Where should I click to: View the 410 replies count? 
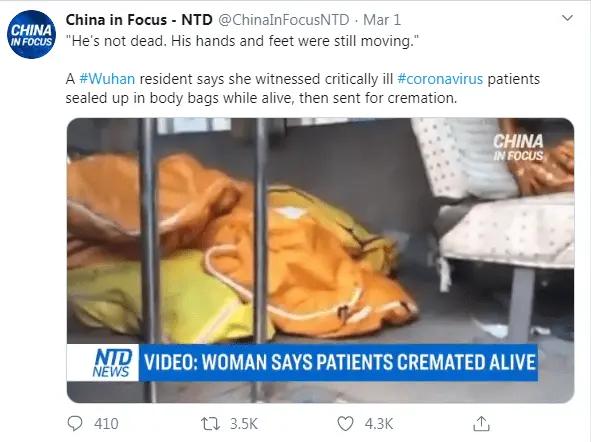(x=106, y=424)
